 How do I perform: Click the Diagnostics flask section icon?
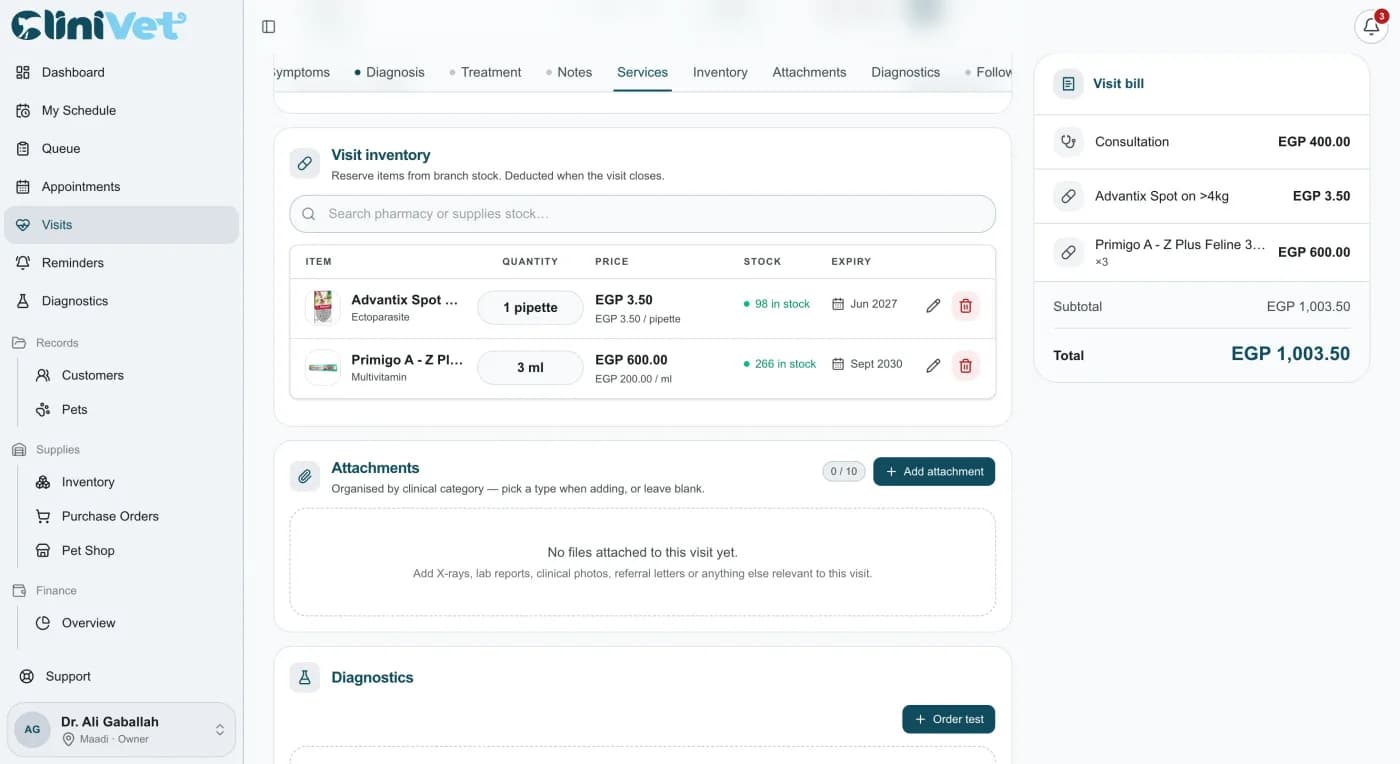click(x=305, y=677)
